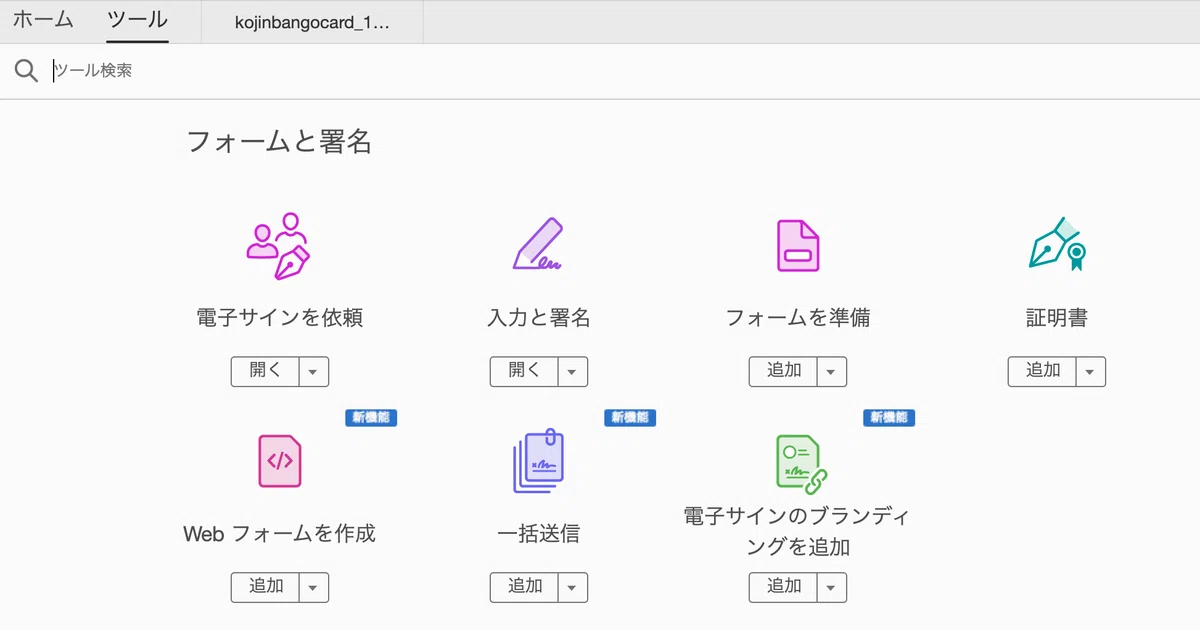
Task: Expand dropdown arrow beside 証明書 追加
Action: click(1090, 371)
